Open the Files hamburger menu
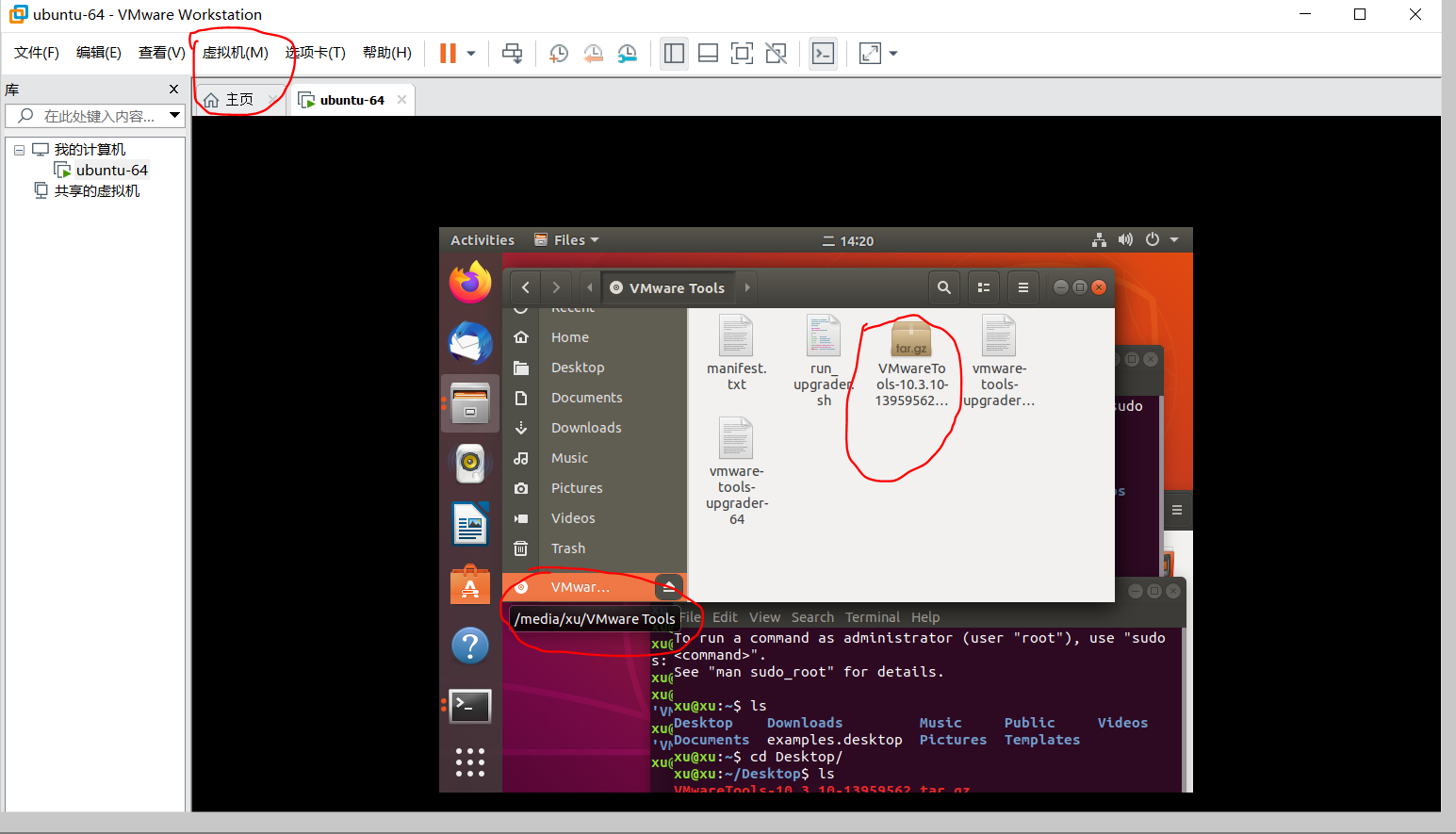This screenshot has height=834, width=1456. 1023,287
